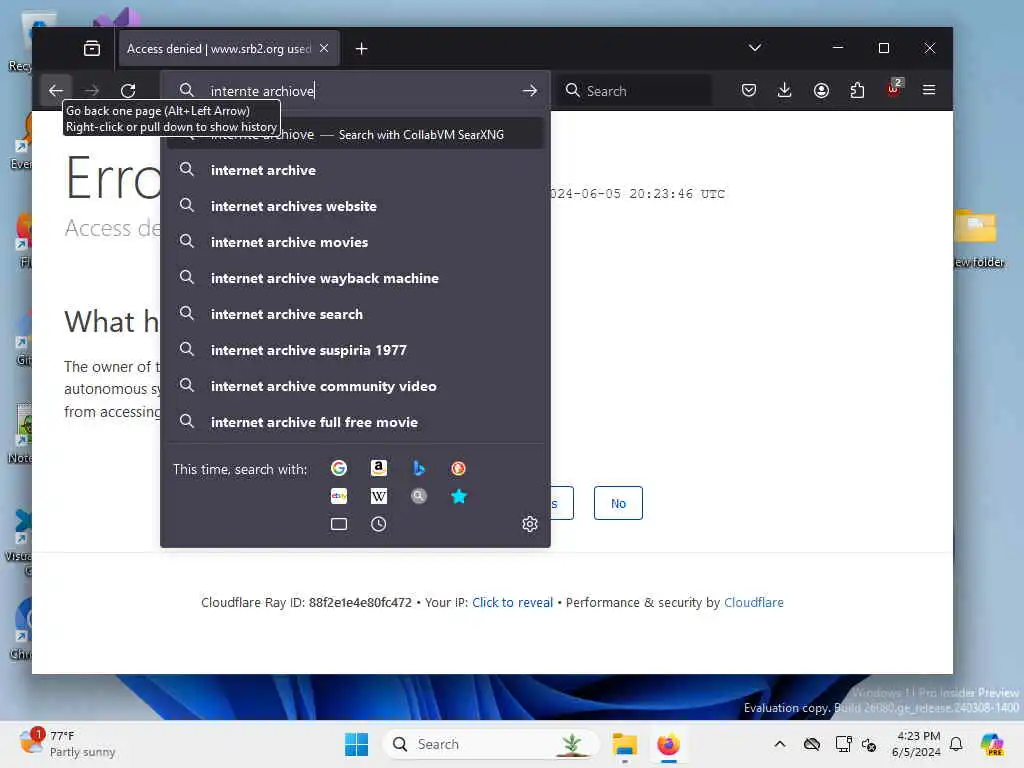Open File Explorer from taskbar
The width and height of the screenshot is (1024, 768).
[x=624, y=744]
